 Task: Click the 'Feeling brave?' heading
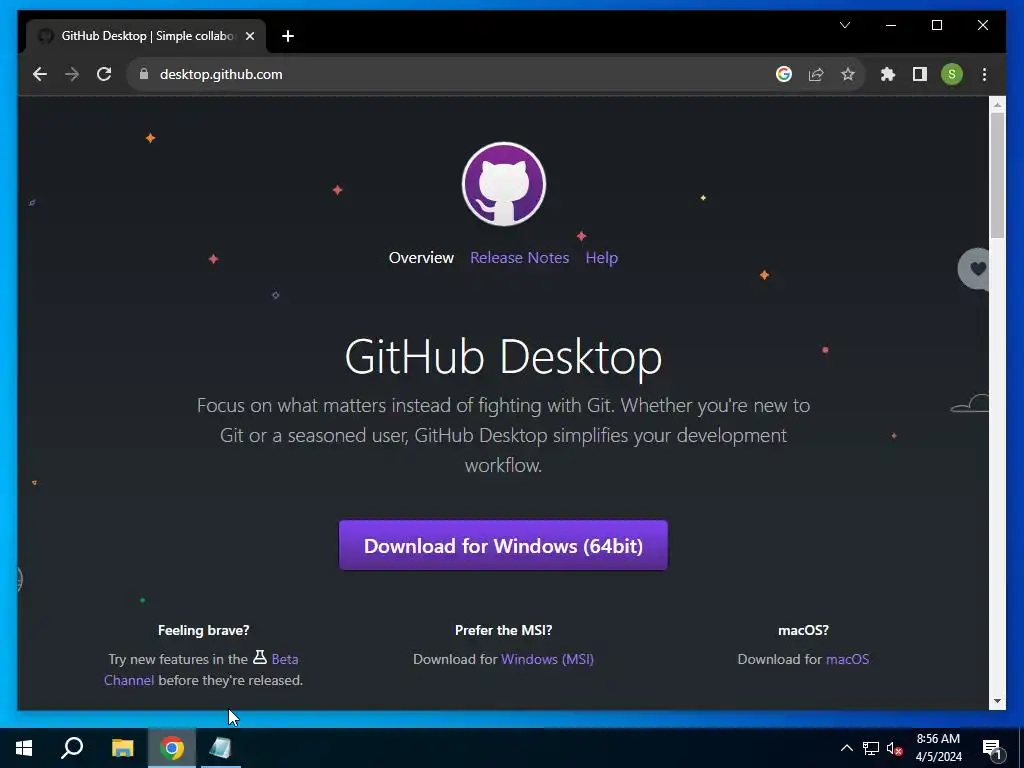(x=204, y=630)
